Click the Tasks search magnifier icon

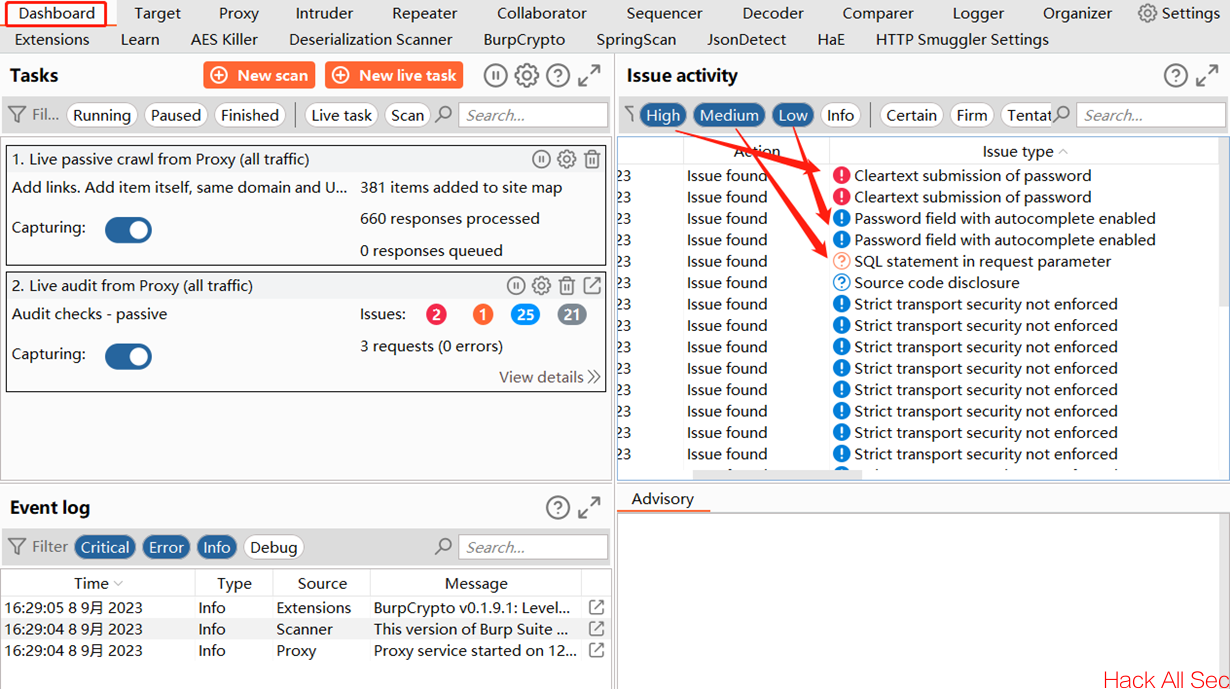[444, 115]
